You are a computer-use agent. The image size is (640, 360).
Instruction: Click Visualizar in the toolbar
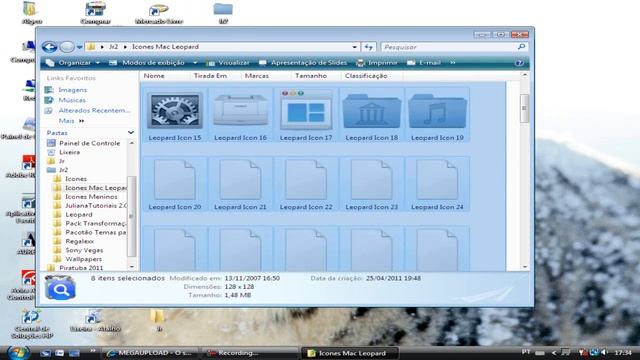(x=228, y=63)
